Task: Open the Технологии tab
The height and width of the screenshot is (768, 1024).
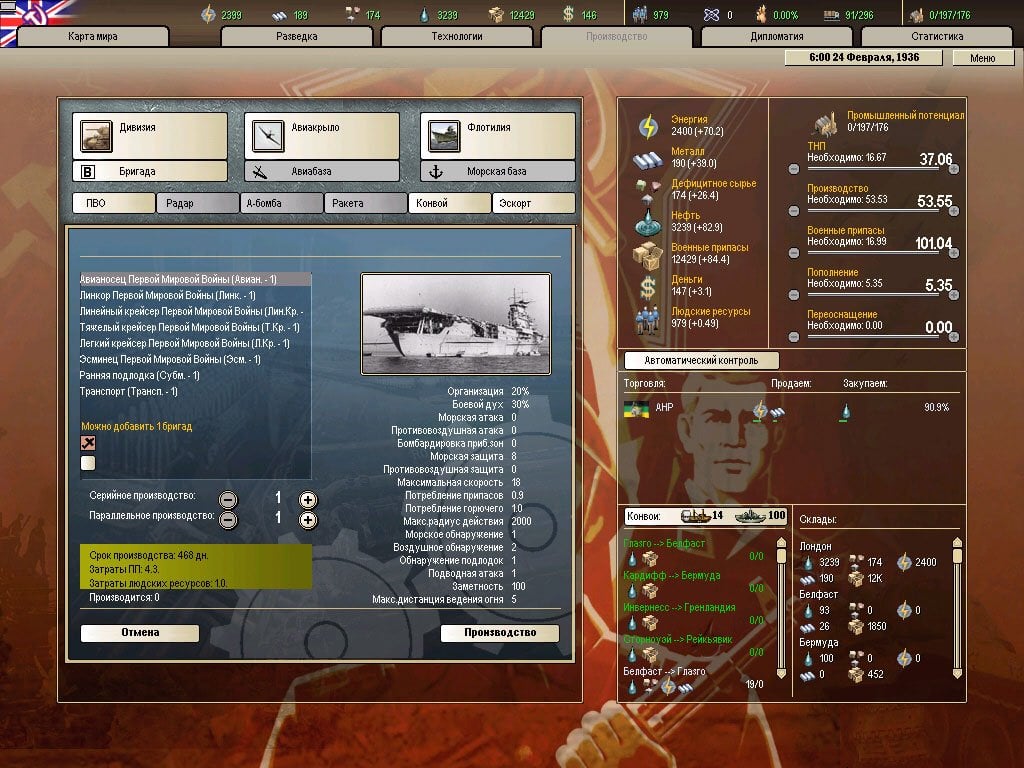Action: coord(458,37)
